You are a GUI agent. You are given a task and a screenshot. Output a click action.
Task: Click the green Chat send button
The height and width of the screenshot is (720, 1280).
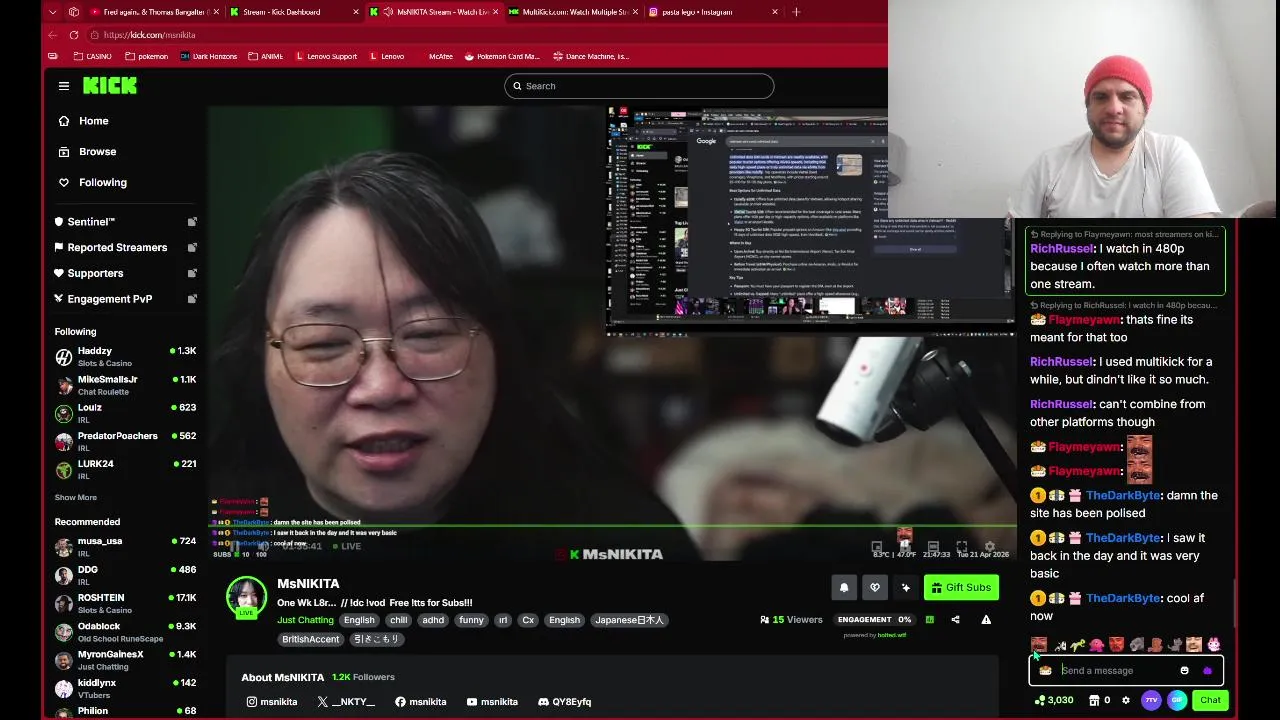point(1210,700)
